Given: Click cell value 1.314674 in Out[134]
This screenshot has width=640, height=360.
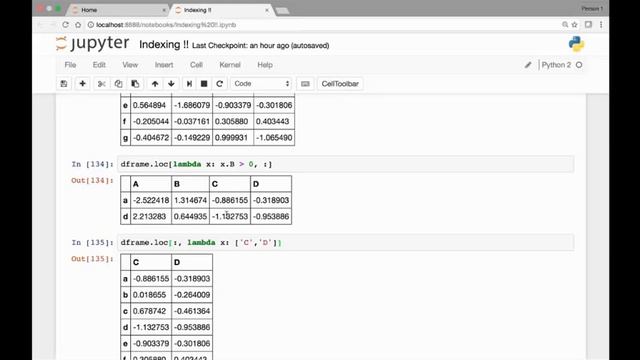Looking at the screenshot, I should 190,200.
